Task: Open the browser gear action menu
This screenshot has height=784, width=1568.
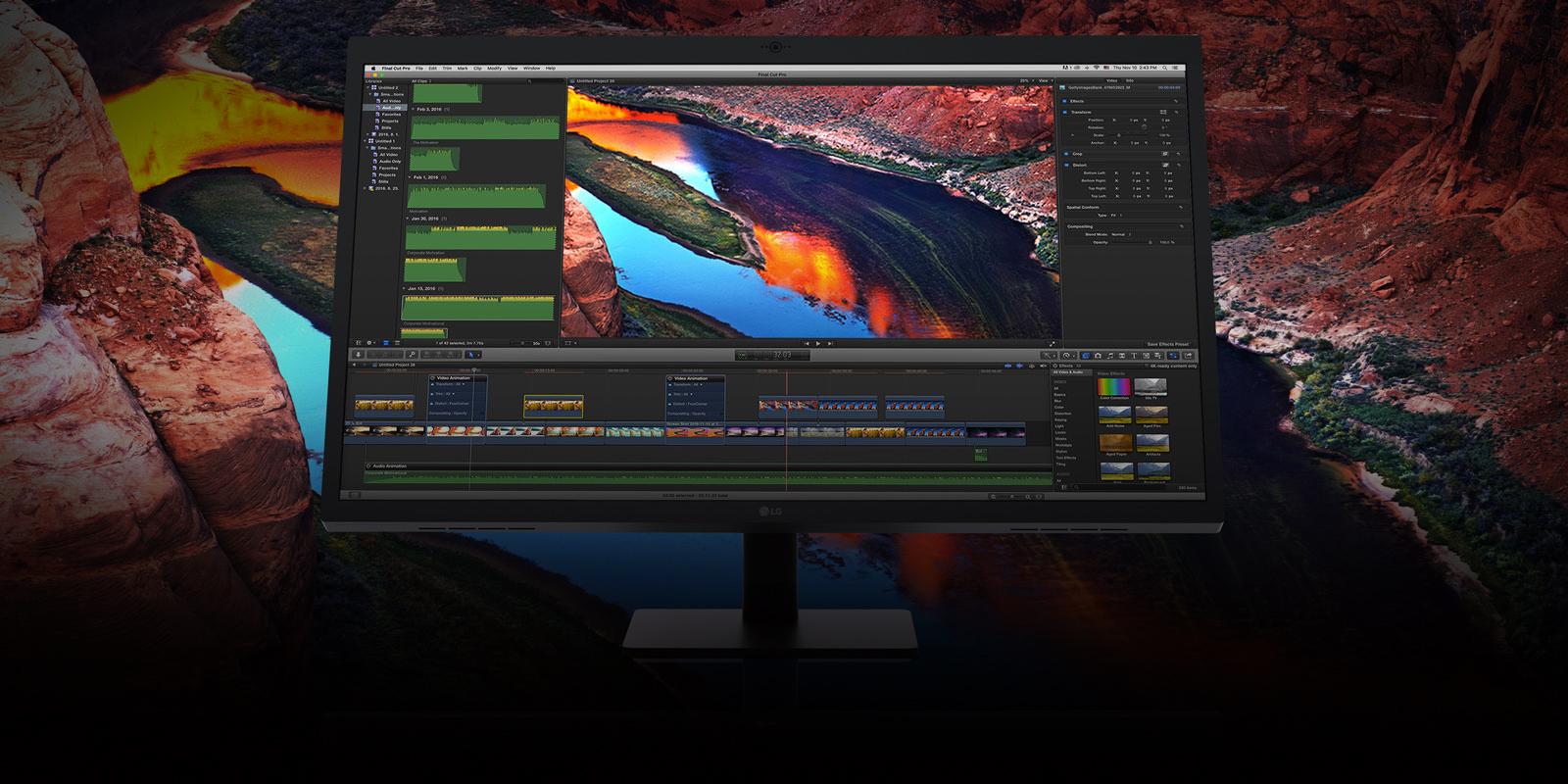Action: tap(370, 343)
